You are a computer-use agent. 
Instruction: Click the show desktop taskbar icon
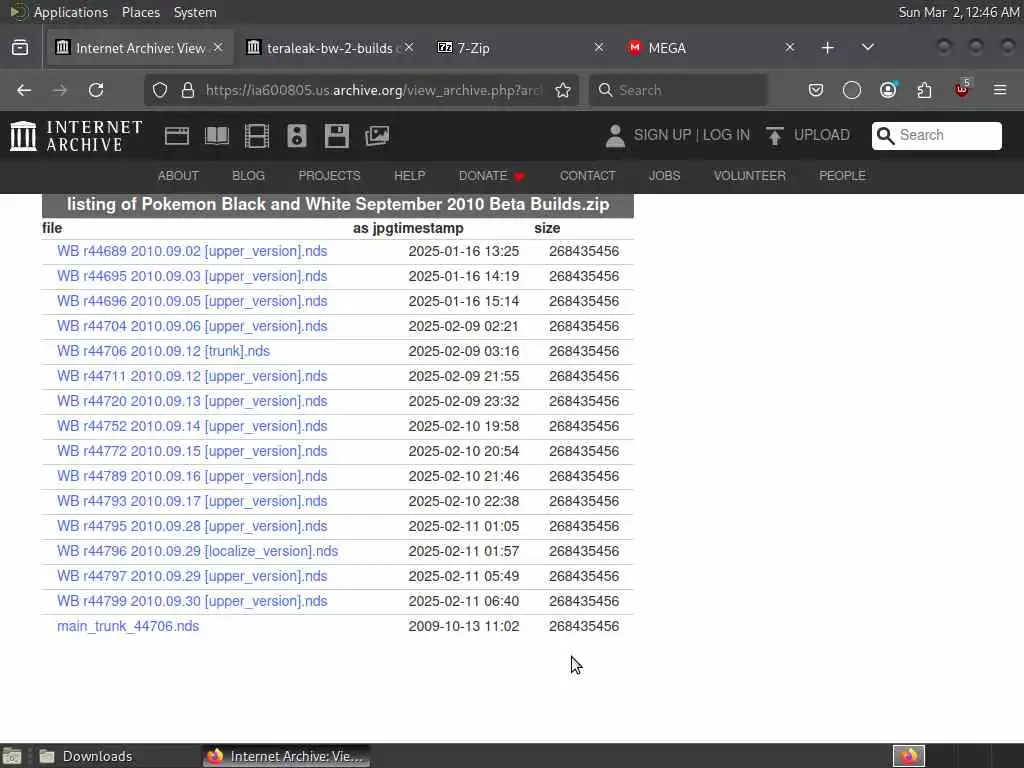[x=12, y=756]
